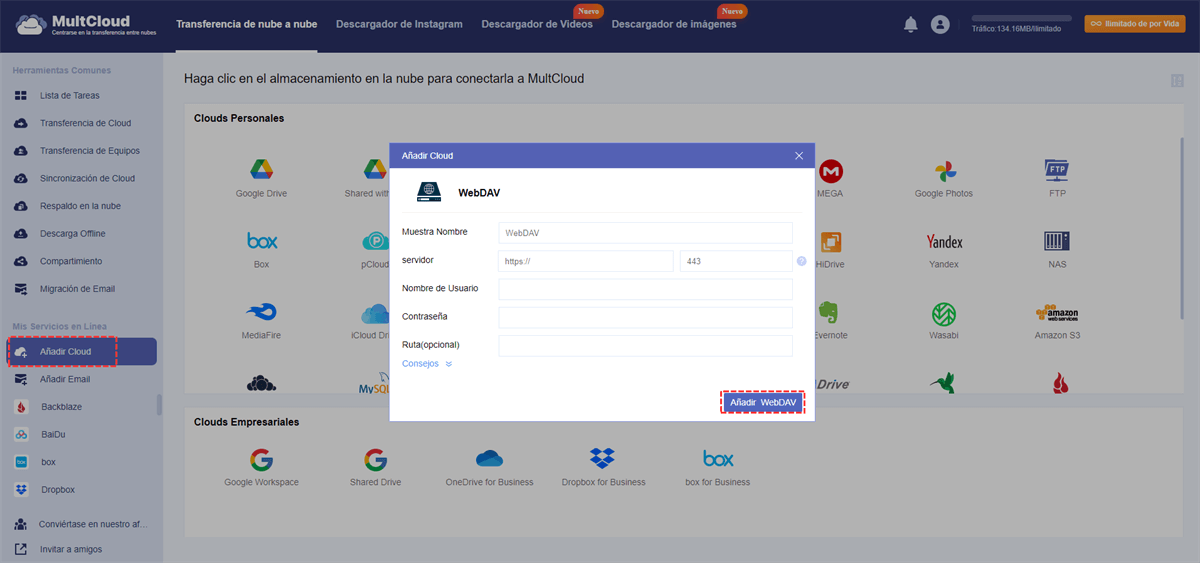Choose the OneDrive for Business icon
The width and height of the screenshot is (1200, 563).
[489, 459]
